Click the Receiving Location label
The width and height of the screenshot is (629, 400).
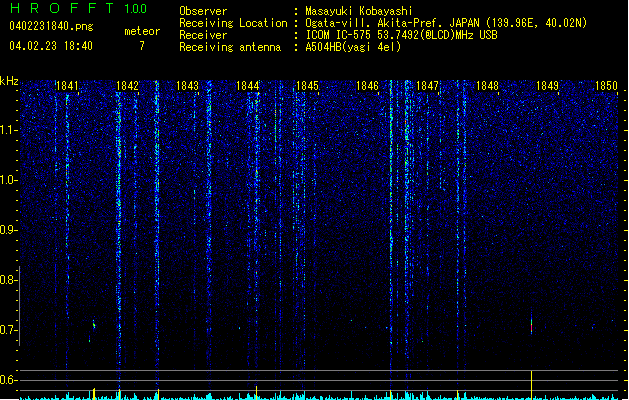[x=233, y=23]
